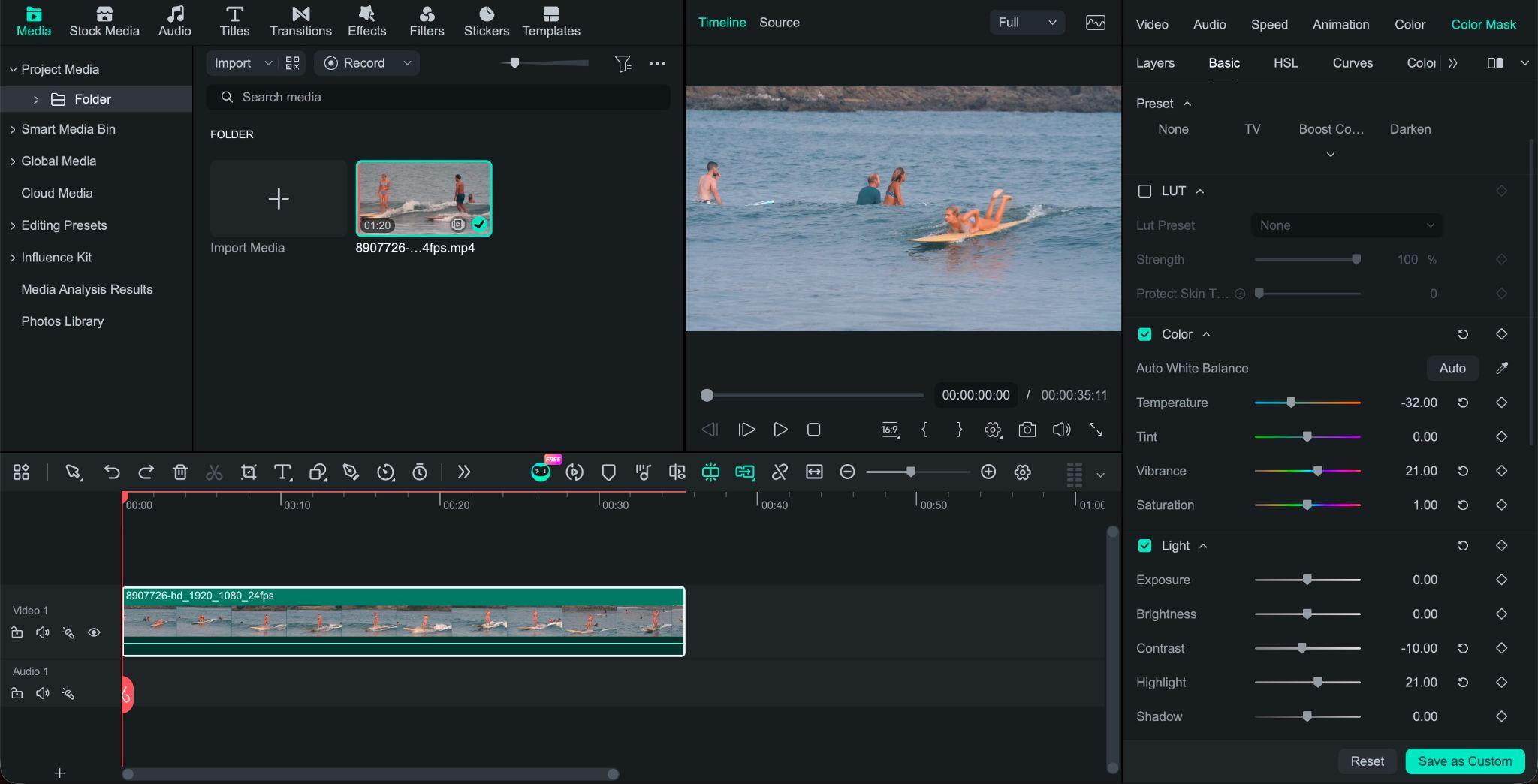Delete the selected clip with trash icon
The width and height of the screenshot is (1538, 784).
(180, 472)
